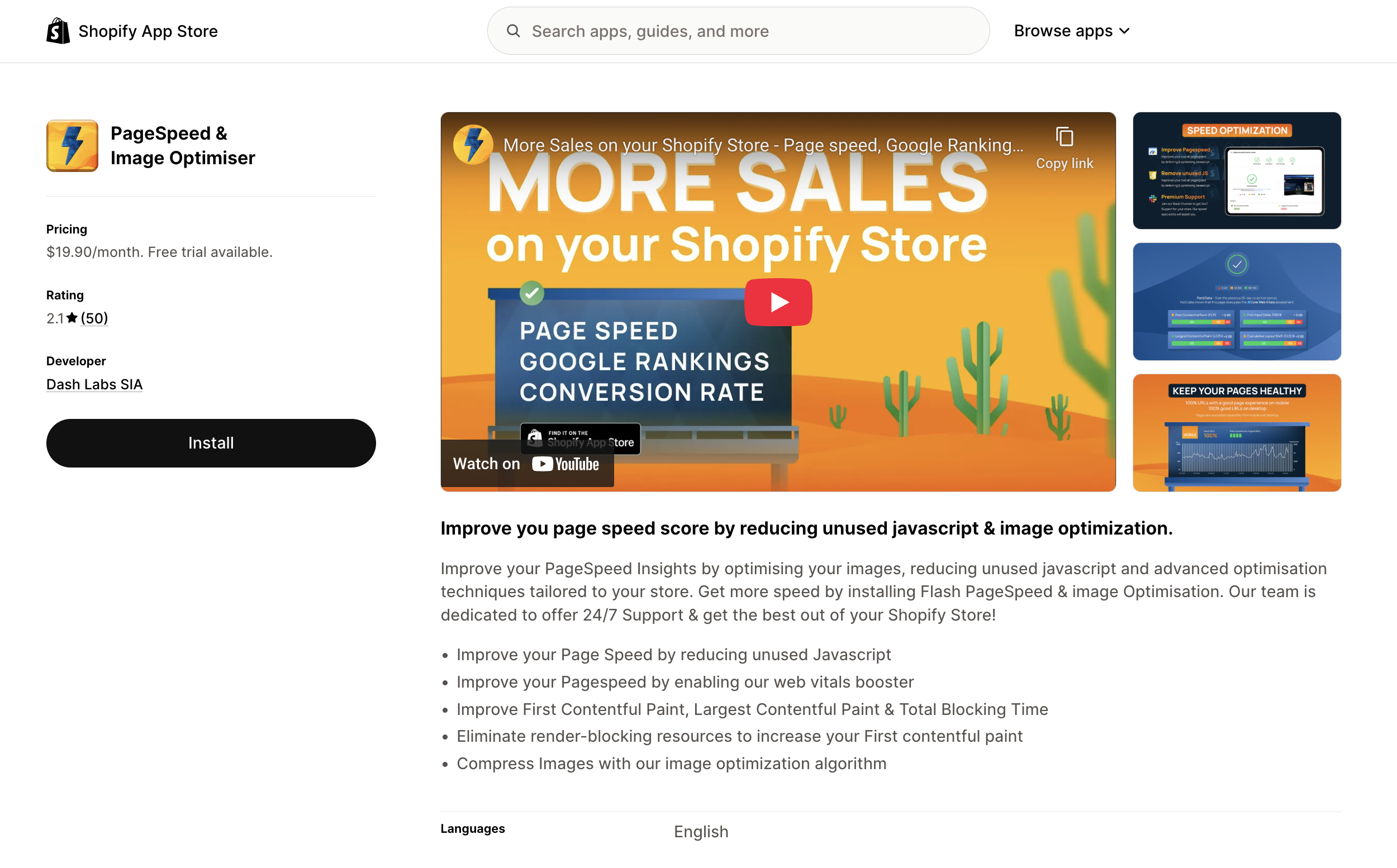Viewport: 1397px width, 868px height.
Task: Open the Keep Your Pages Healthy thumbnail
Action: [1236, 433]
